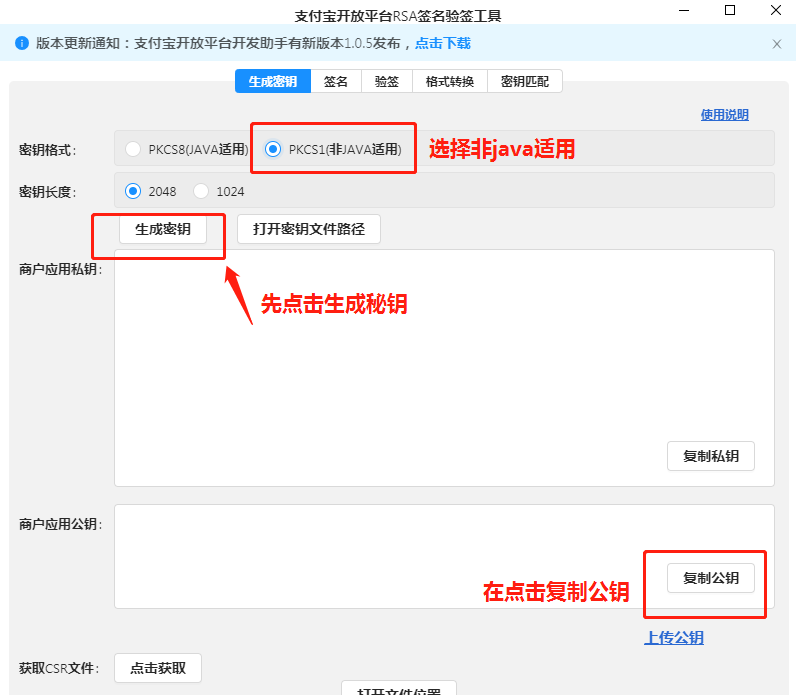Go to the 格式转换 tab
This screenshot has height=695, width=796.
tap(450, 81)
